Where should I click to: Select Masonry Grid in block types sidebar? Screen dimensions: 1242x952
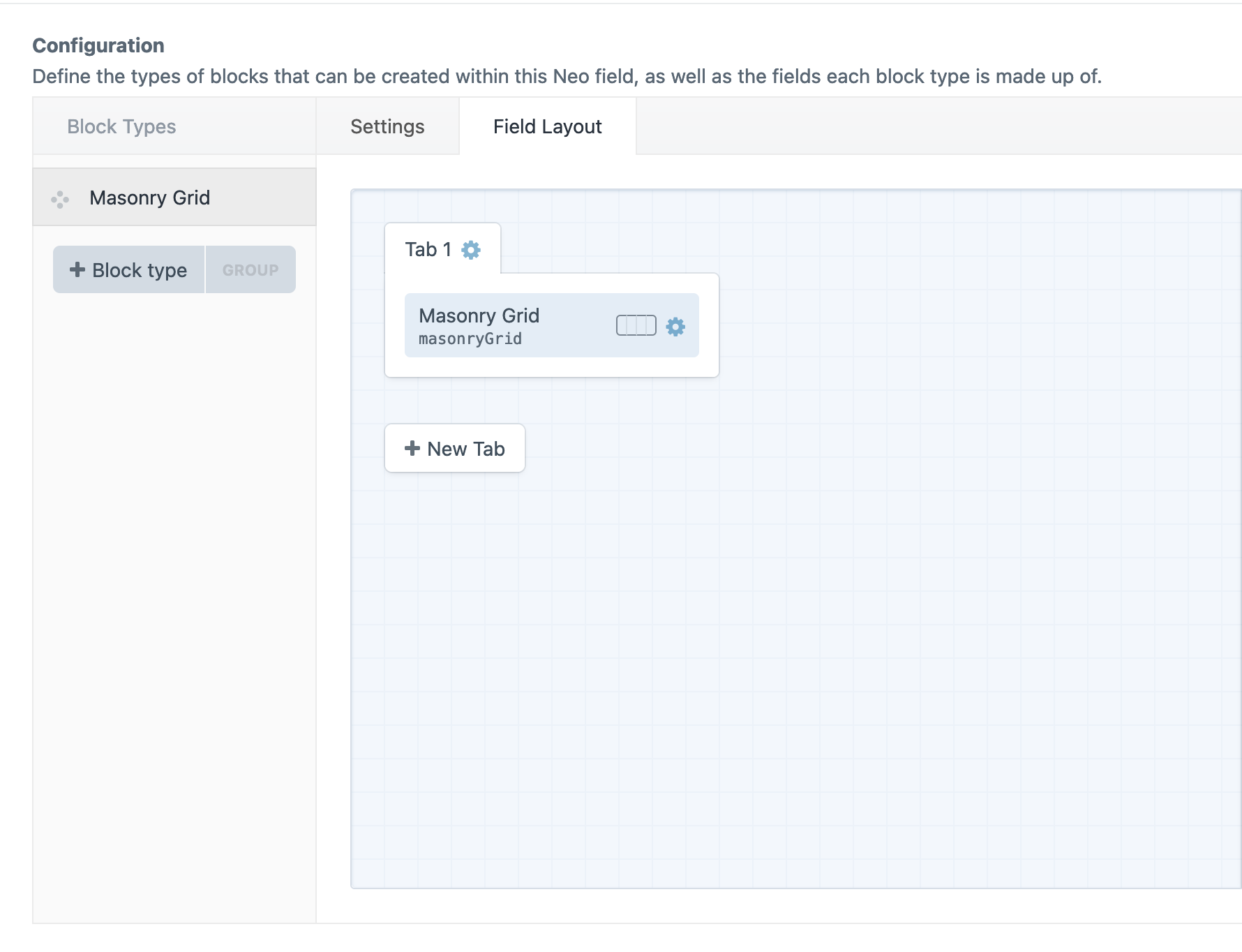point(149,198)
